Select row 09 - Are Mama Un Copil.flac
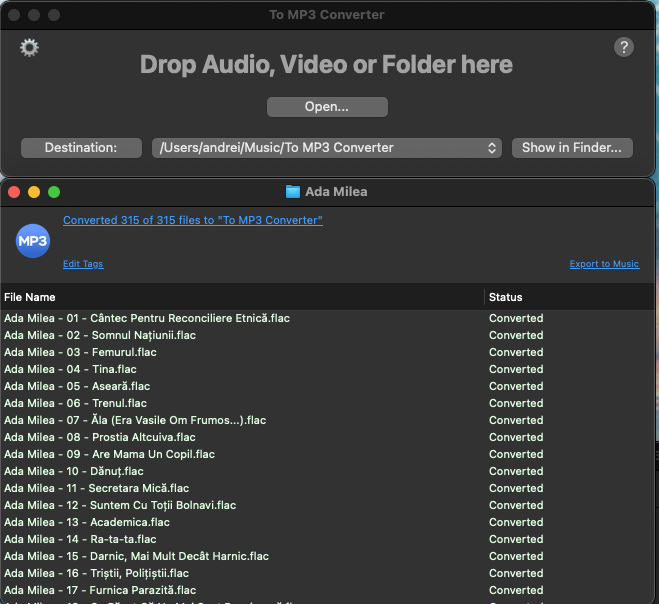 [x=327, y=454]
